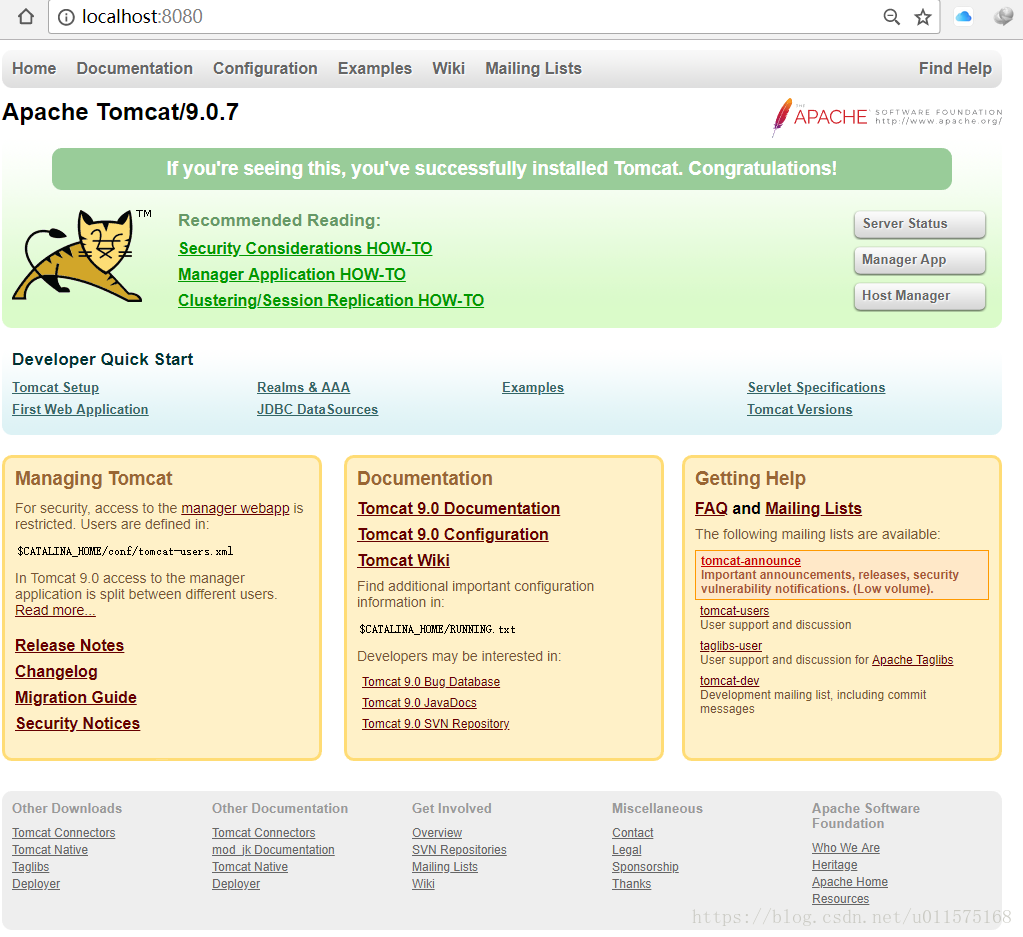Open Tomcat 9.0 Documentation link
Viewport: 1023px width, 937px height.
(x=459, y=508)
